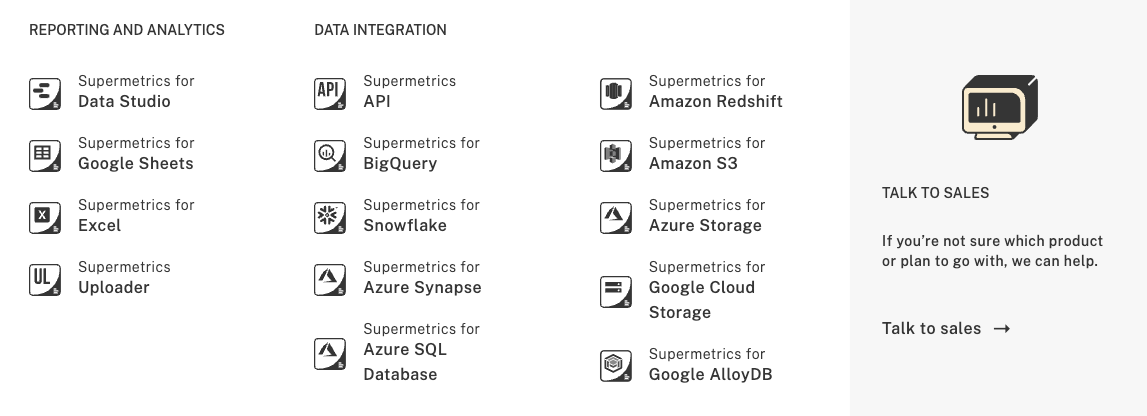Click the Uploader UL icon

click(x=45, y=279)
